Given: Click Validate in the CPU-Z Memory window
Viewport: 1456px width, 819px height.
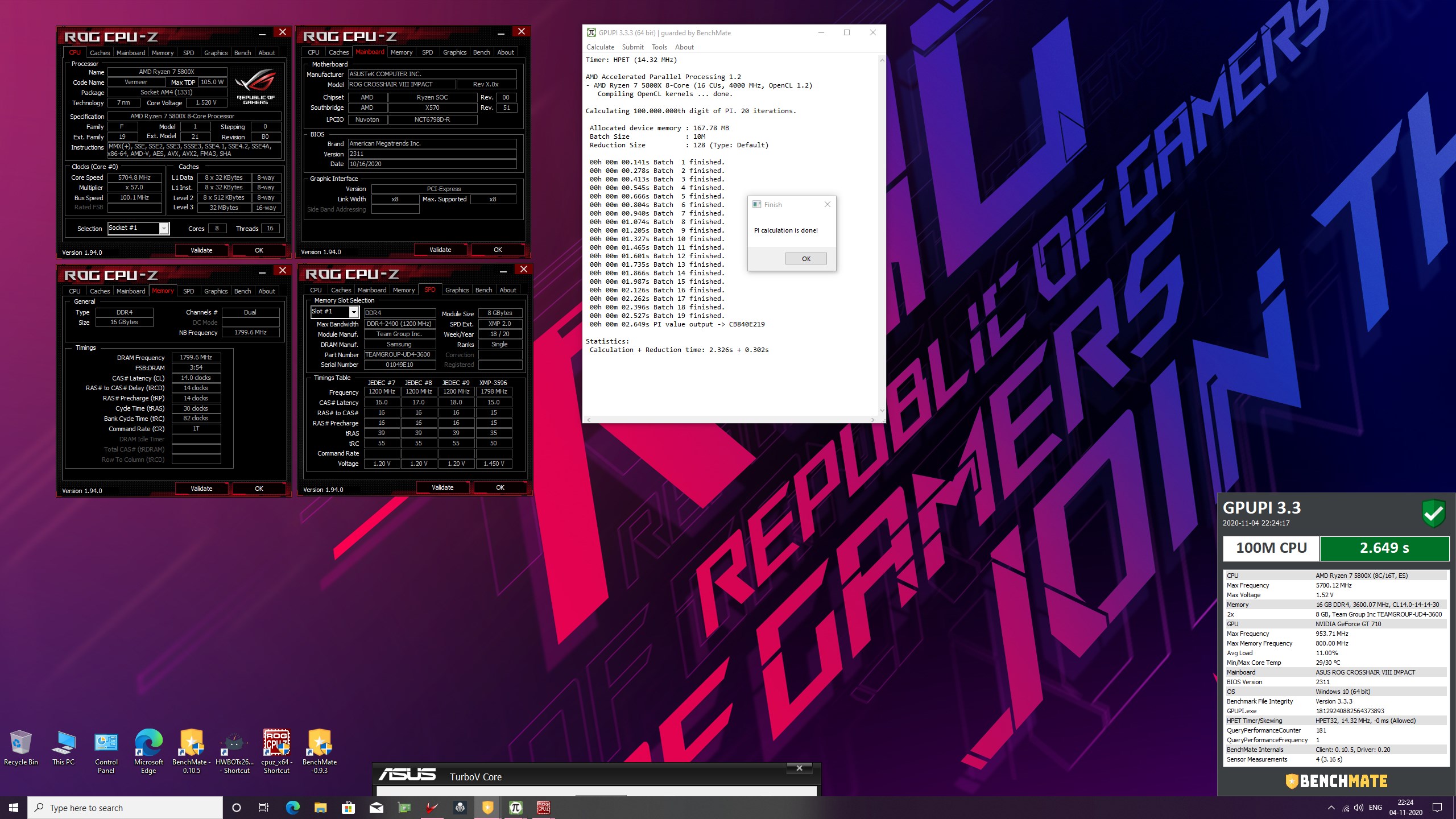Looking at the screenshot, I should click(x=201, y=489).
